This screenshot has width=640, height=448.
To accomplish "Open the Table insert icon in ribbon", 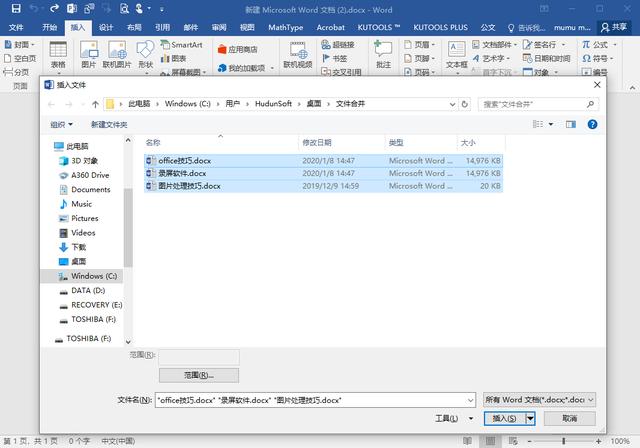I will 58,55.
